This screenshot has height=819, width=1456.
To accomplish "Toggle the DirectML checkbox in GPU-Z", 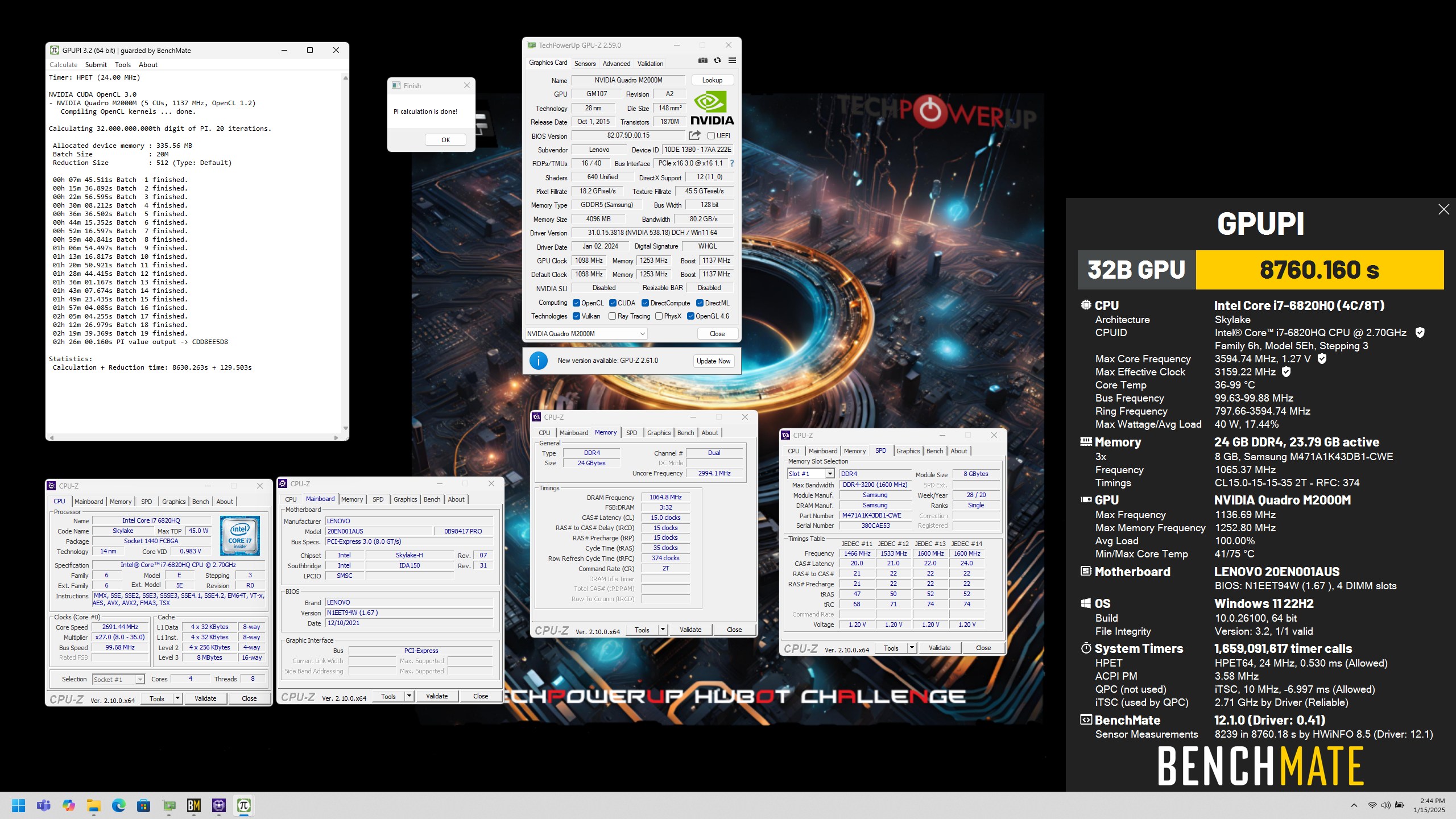I will click(700, 303).
